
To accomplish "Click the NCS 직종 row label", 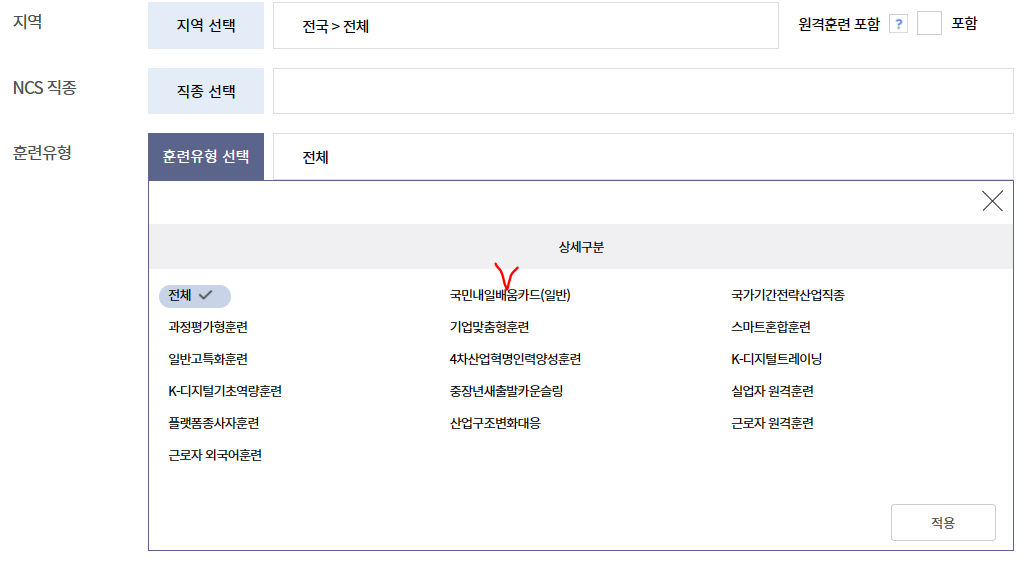I will pyautogui.click(x=45, y=87).
